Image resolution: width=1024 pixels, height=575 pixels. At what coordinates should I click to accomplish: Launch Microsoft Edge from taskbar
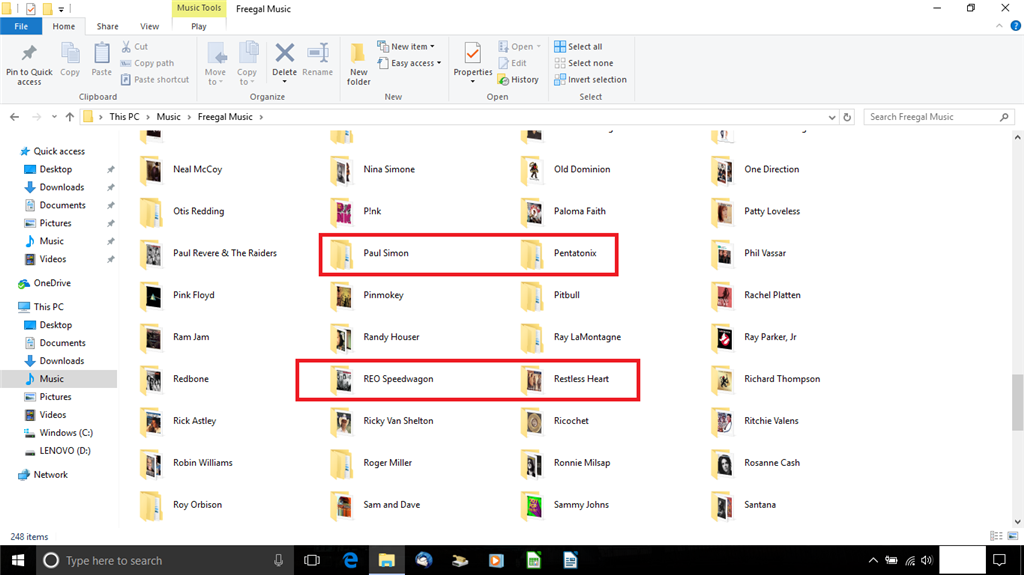point(350,560)
